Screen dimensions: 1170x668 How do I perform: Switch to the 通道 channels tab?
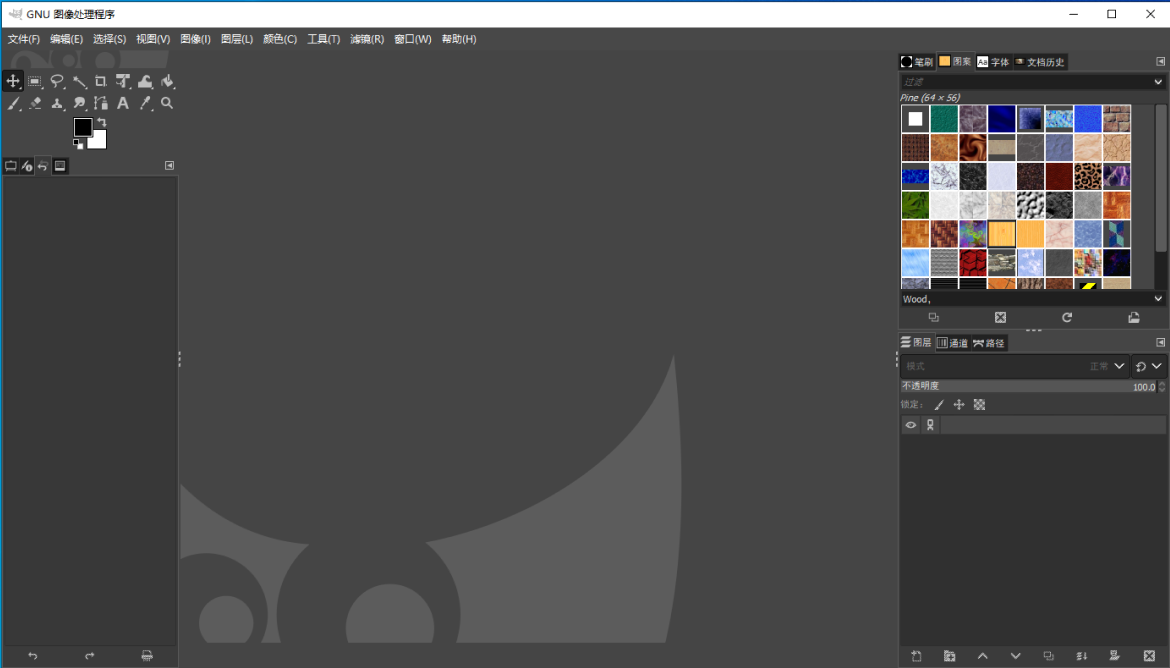952,343
